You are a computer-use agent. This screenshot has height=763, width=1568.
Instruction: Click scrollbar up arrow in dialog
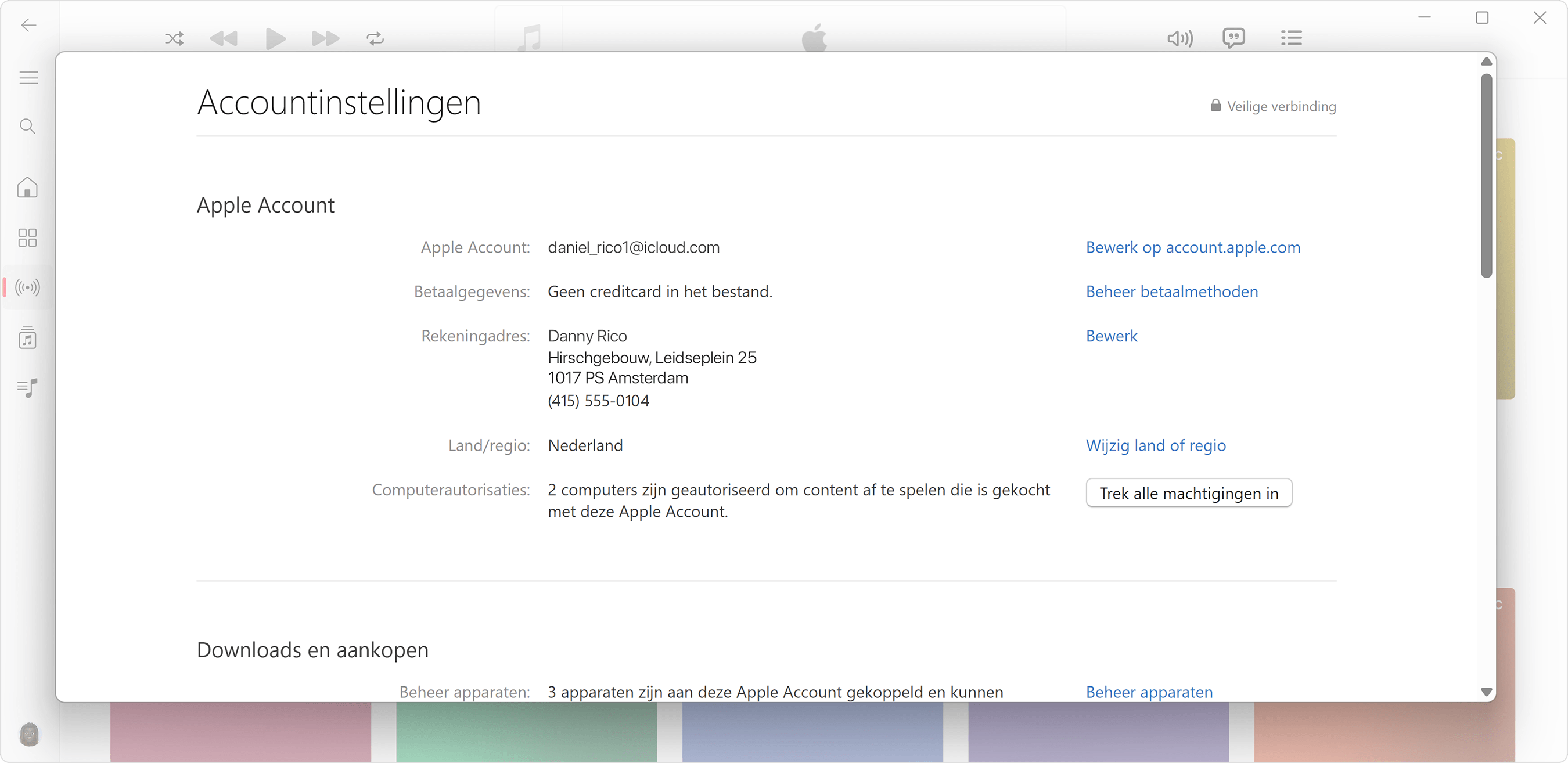click(1487, 62)
